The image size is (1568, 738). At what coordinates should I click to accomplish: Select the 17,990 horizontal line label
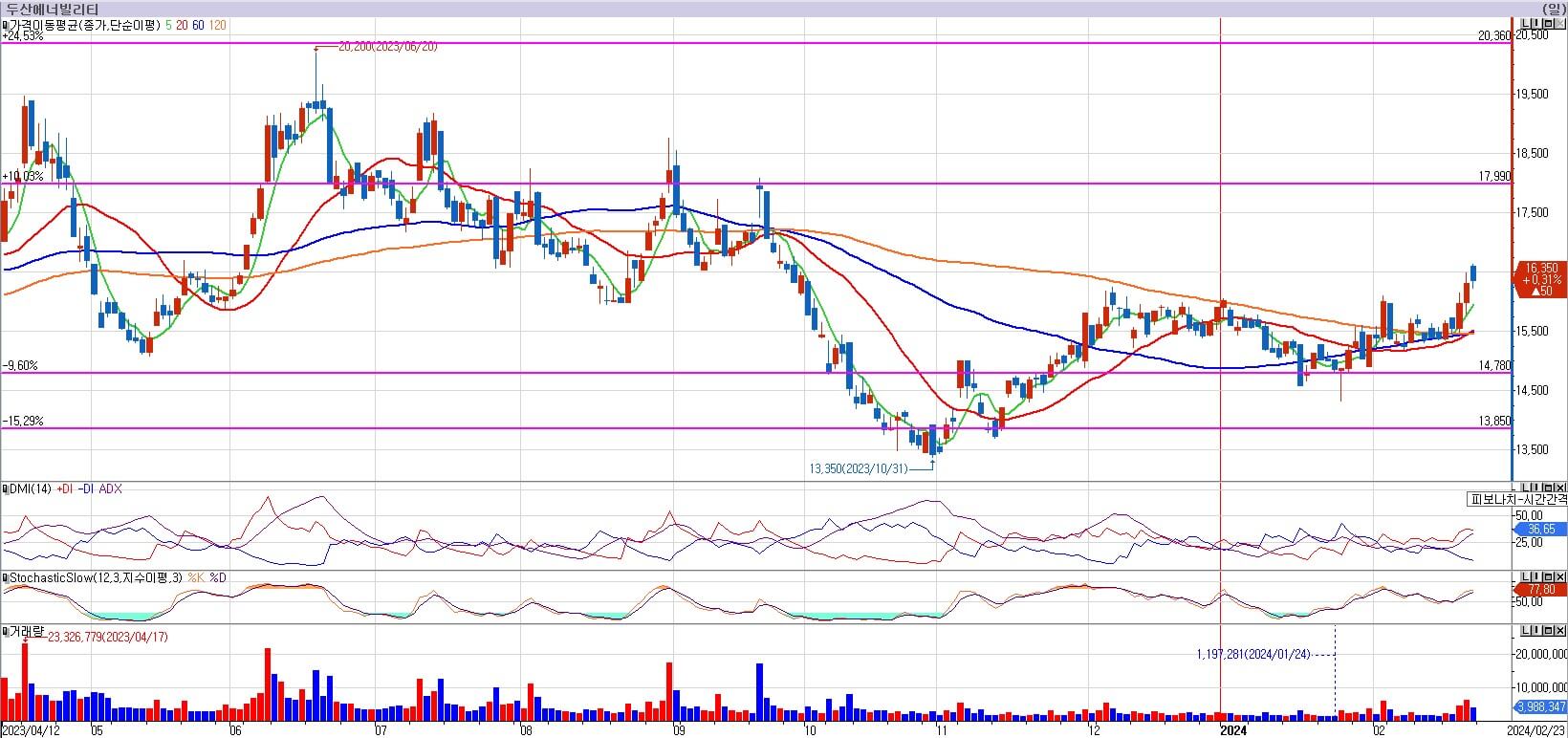[1494, 176]
